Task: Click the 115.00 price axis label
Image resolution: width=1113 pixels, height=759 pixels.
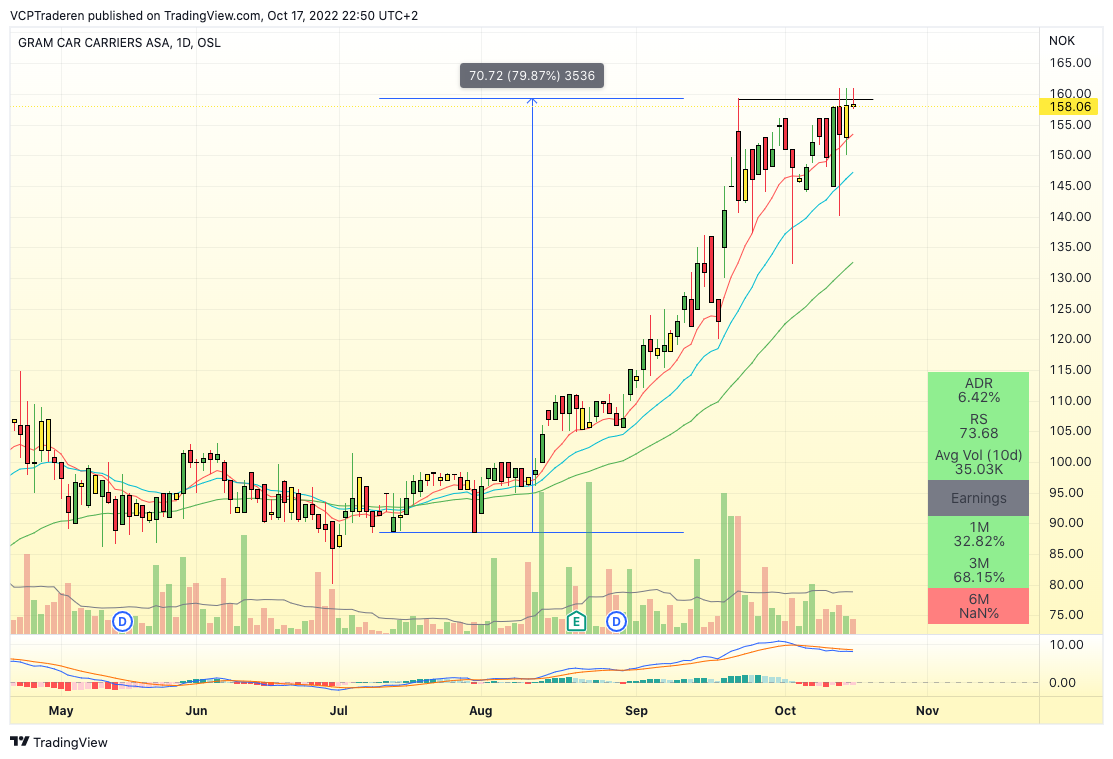Action: click(1070, 369)
